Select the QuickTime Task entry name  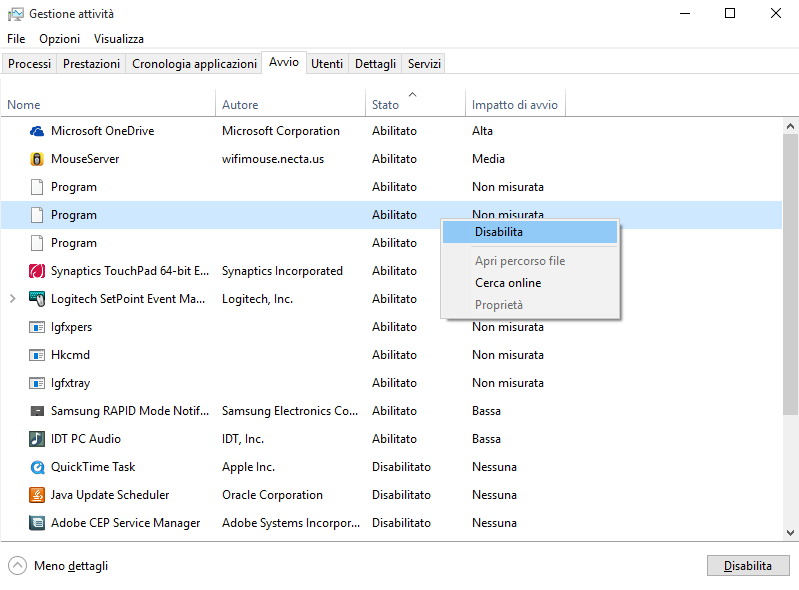pyautogui.click(x=93, y=467)
